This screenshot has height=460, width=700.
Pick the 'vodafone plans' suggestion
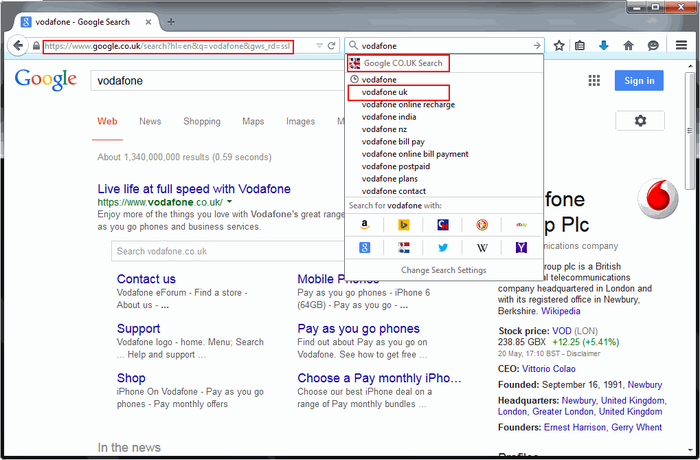pos(444,179)
